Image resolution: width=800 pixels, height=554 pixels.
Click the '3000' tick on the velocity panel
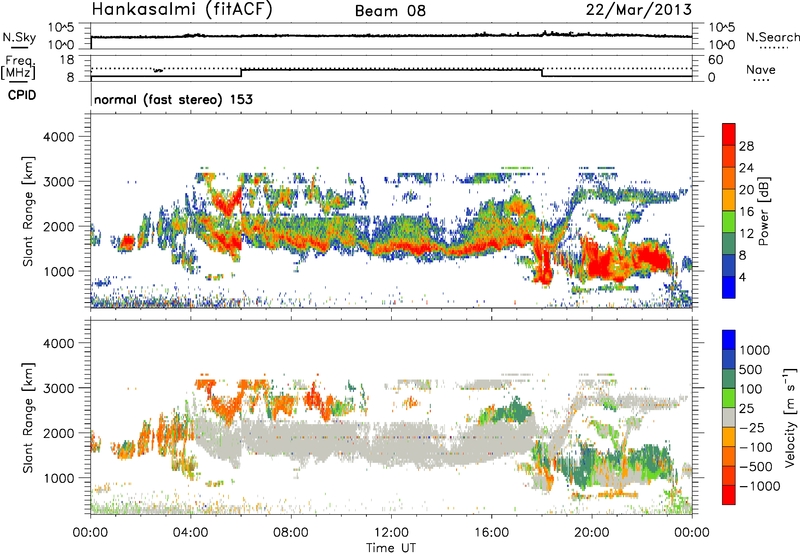tap(59, 388)
